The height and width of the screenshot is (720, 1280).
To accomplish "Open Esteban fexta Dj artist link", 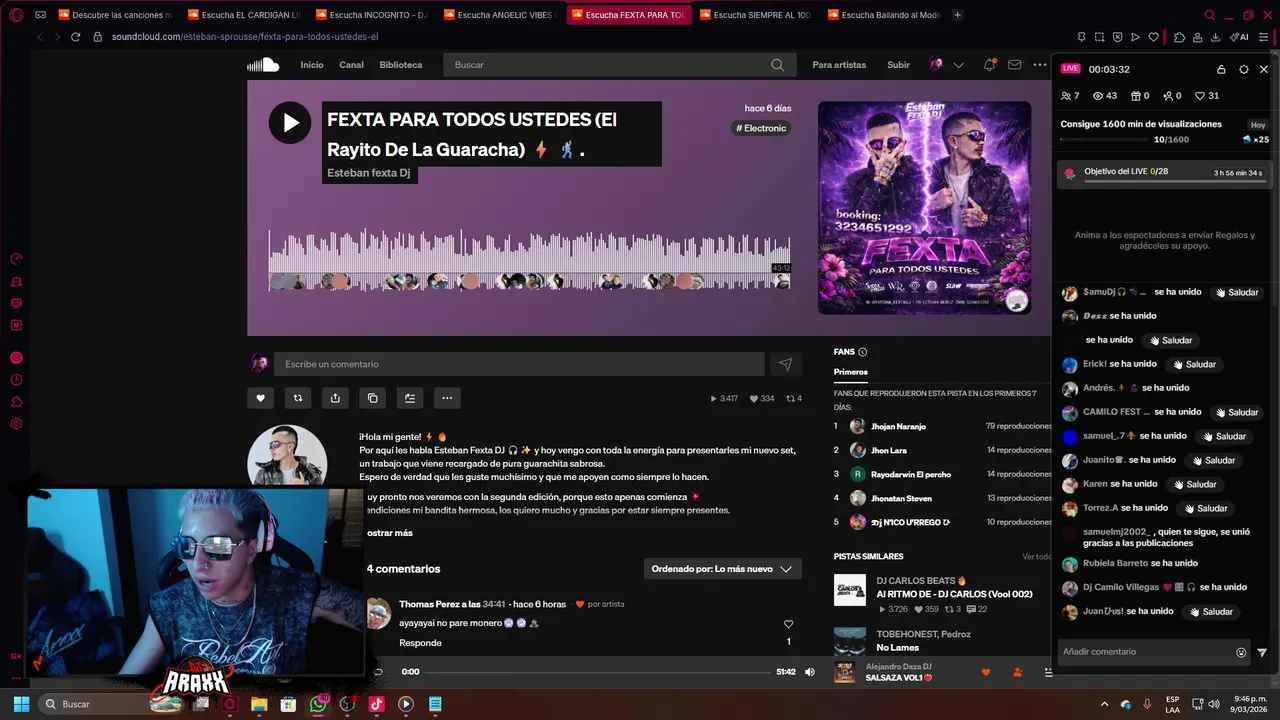I will (x=369, y=173).
